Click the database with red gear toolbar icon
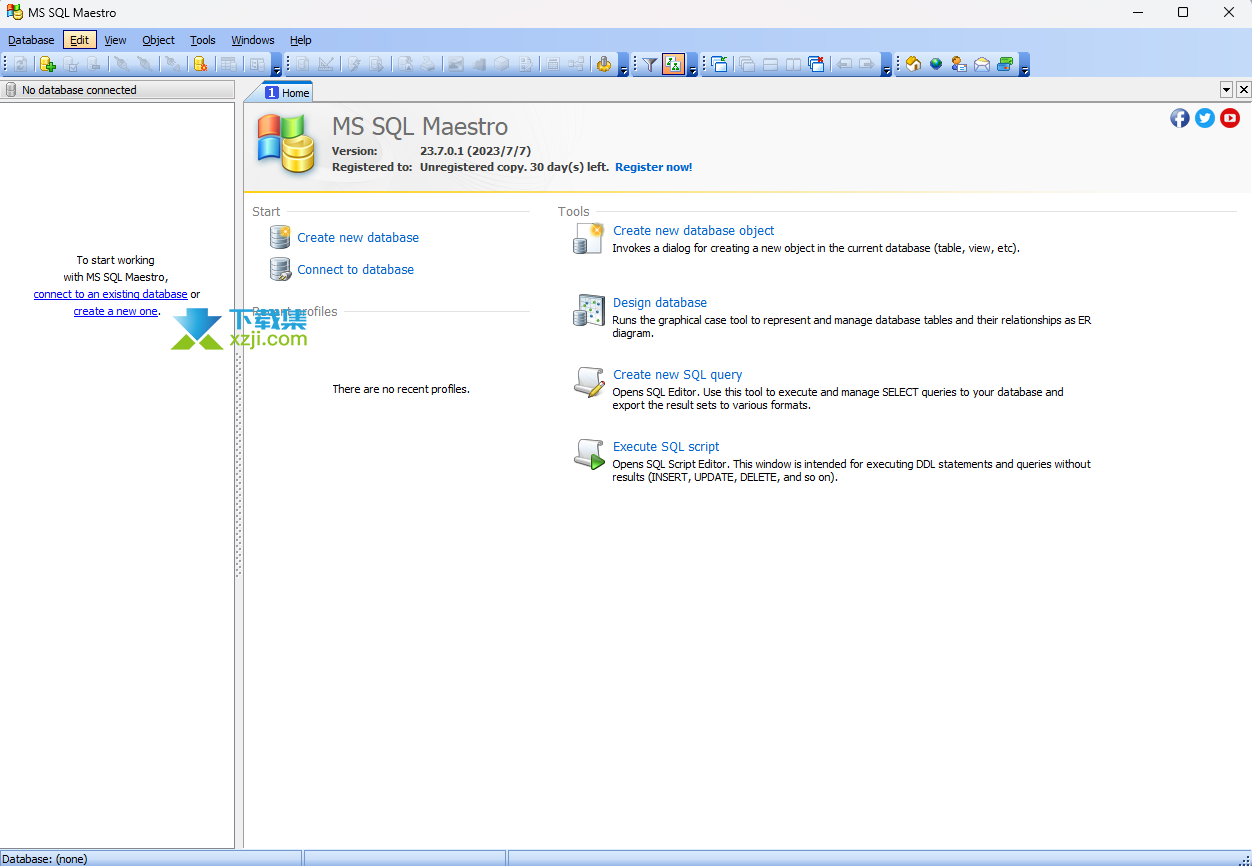Screen dimensions: 1252x866 pos(200,64)
